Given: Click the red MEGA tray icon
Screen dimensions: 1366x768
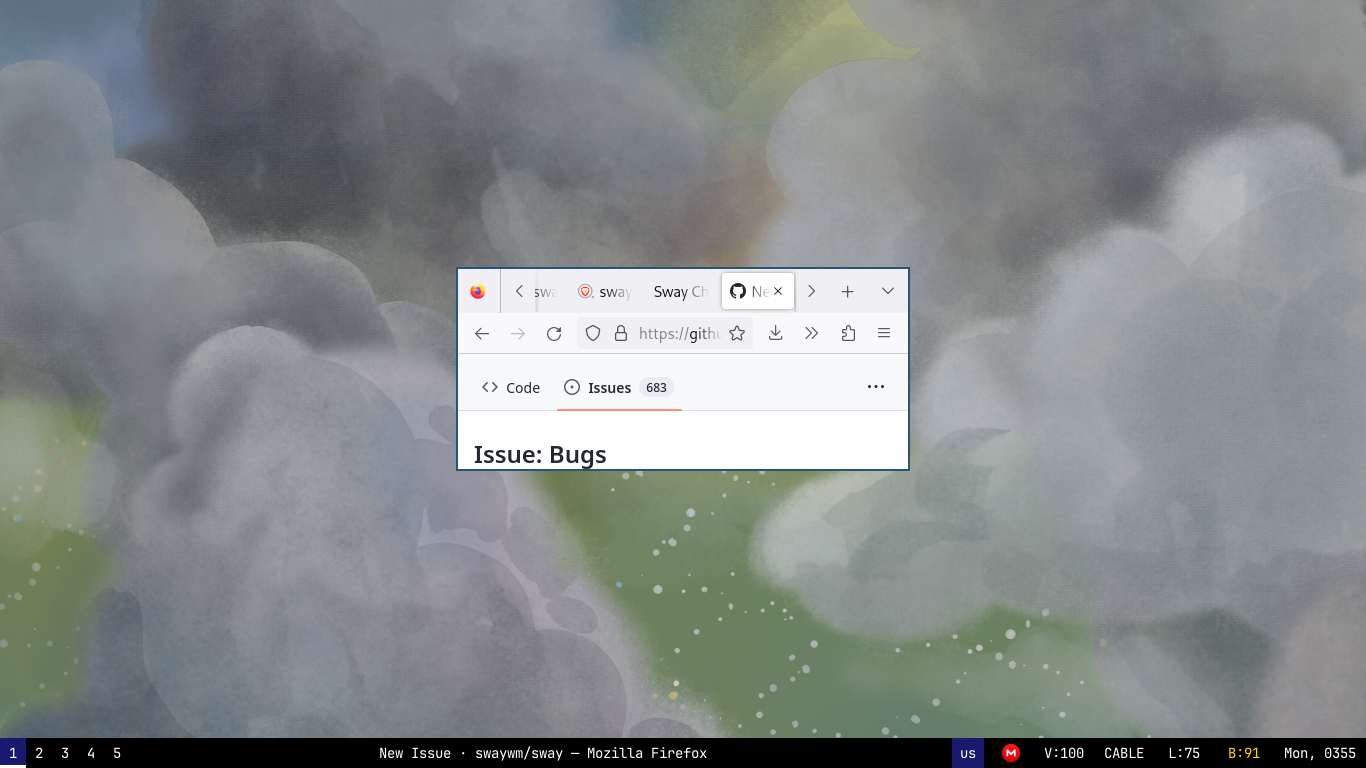Looking at the screenshot, I should click(x=1010, y=753).
